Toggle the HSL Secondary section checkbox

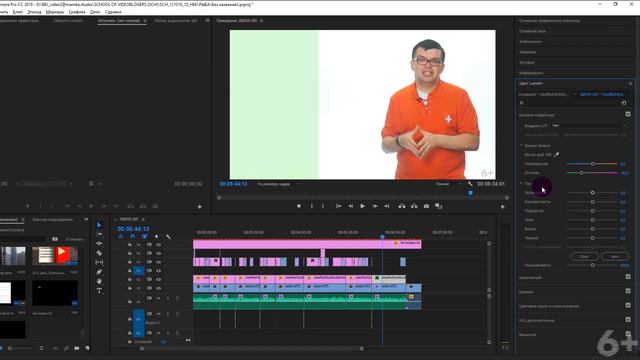[628, 320]
